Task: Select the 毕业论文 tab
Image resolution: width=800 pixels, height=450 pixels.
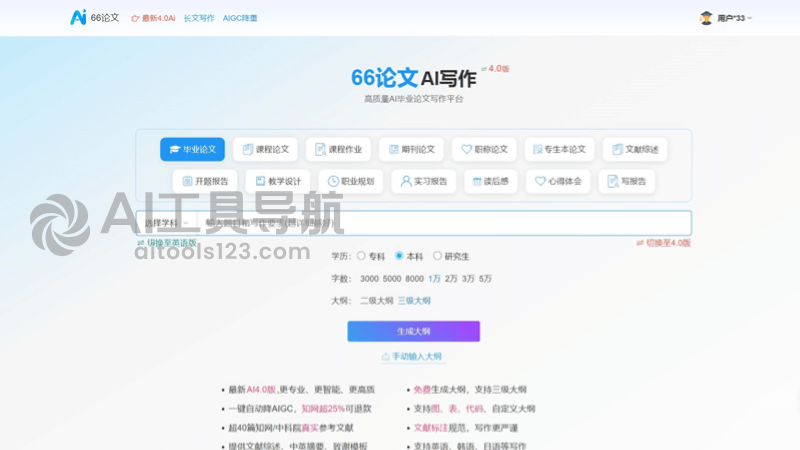Action: point(192,149)
